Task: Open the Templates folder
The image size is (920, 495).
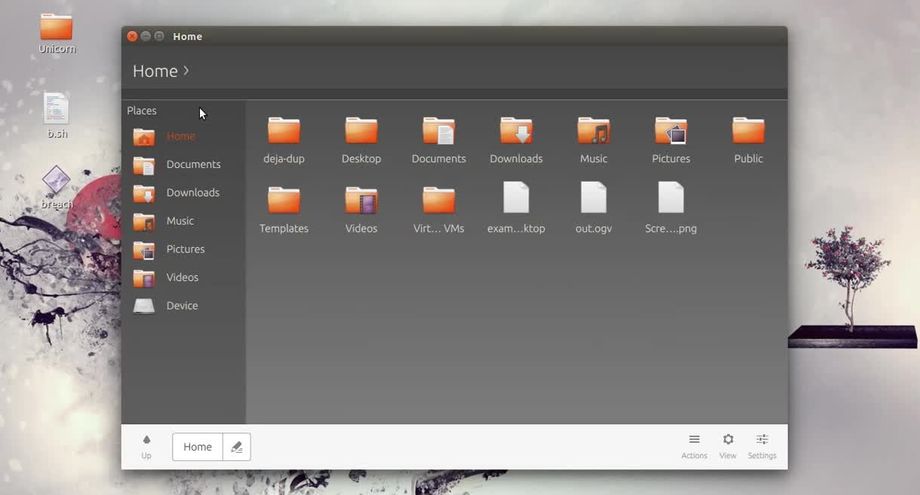Action: pos(284,201)
